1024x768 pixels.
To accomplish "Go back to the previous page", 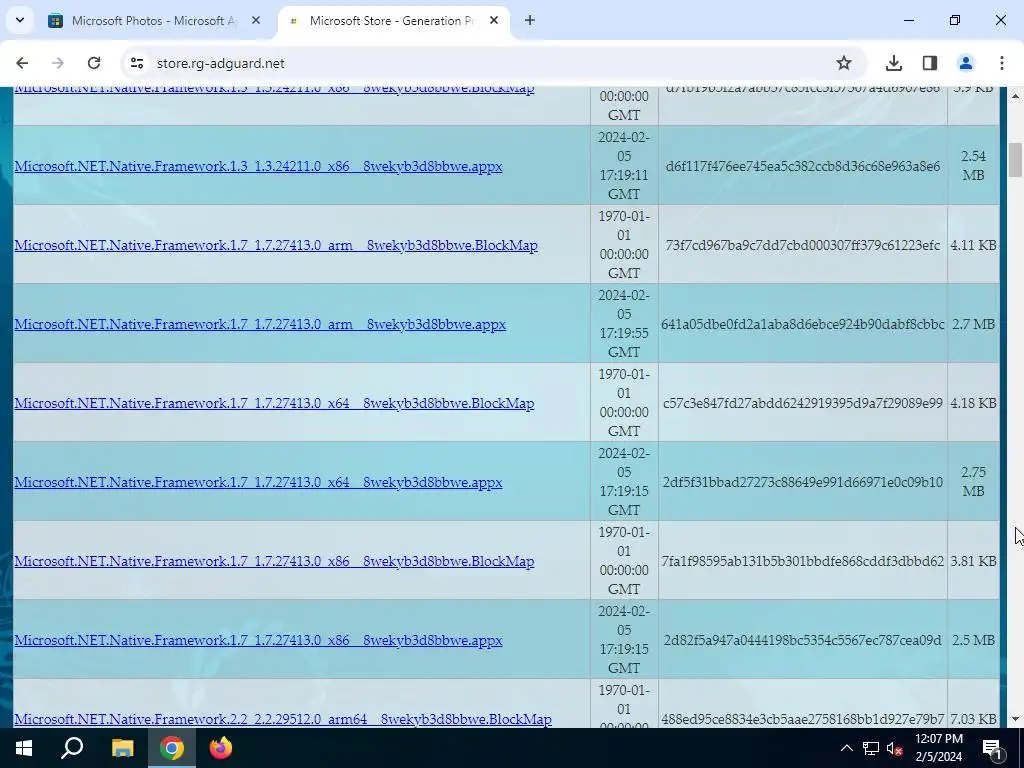I will tap(22, 63).
